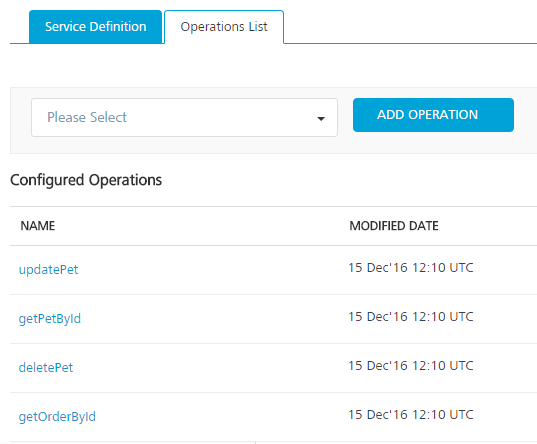Click the Configured Operations heading
The width and height of the screenshot is (537, 444).
click(86, 180)
